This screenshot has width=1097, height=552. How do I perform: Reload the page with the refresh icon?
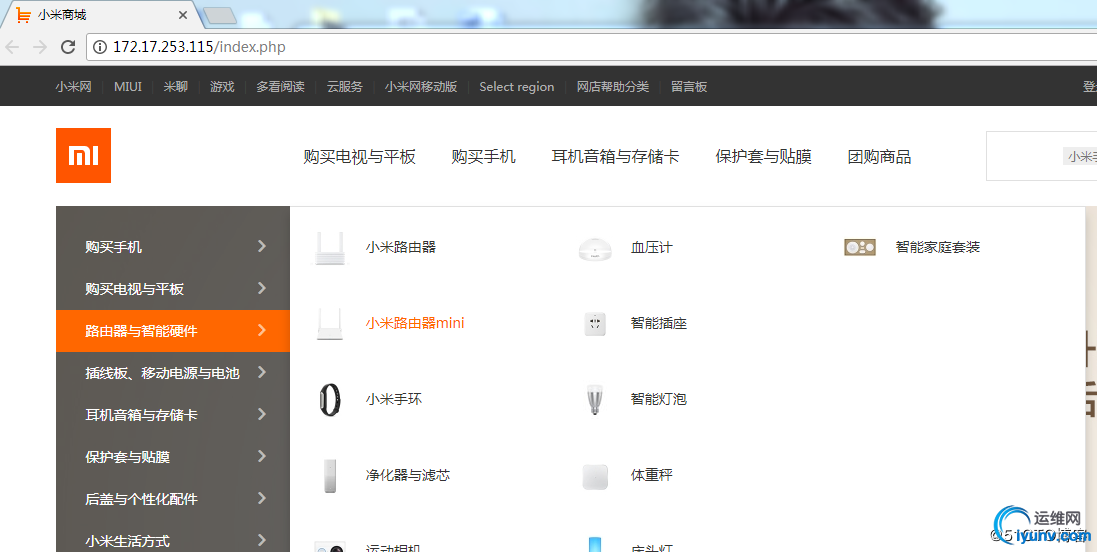pyautogui.click(x=68, y=47)
